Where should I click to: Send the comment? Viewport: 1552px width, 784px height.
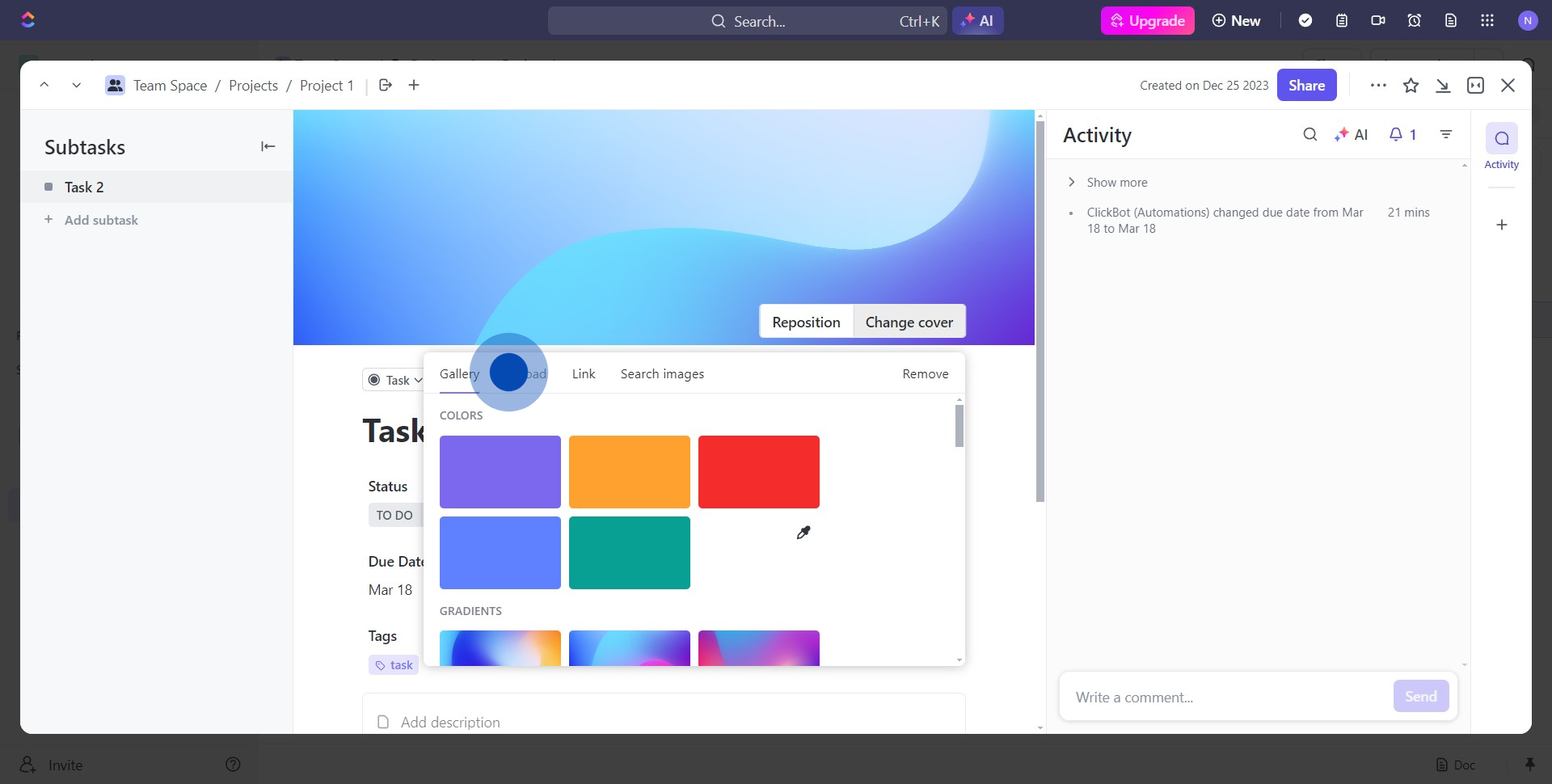(1420, 696)
